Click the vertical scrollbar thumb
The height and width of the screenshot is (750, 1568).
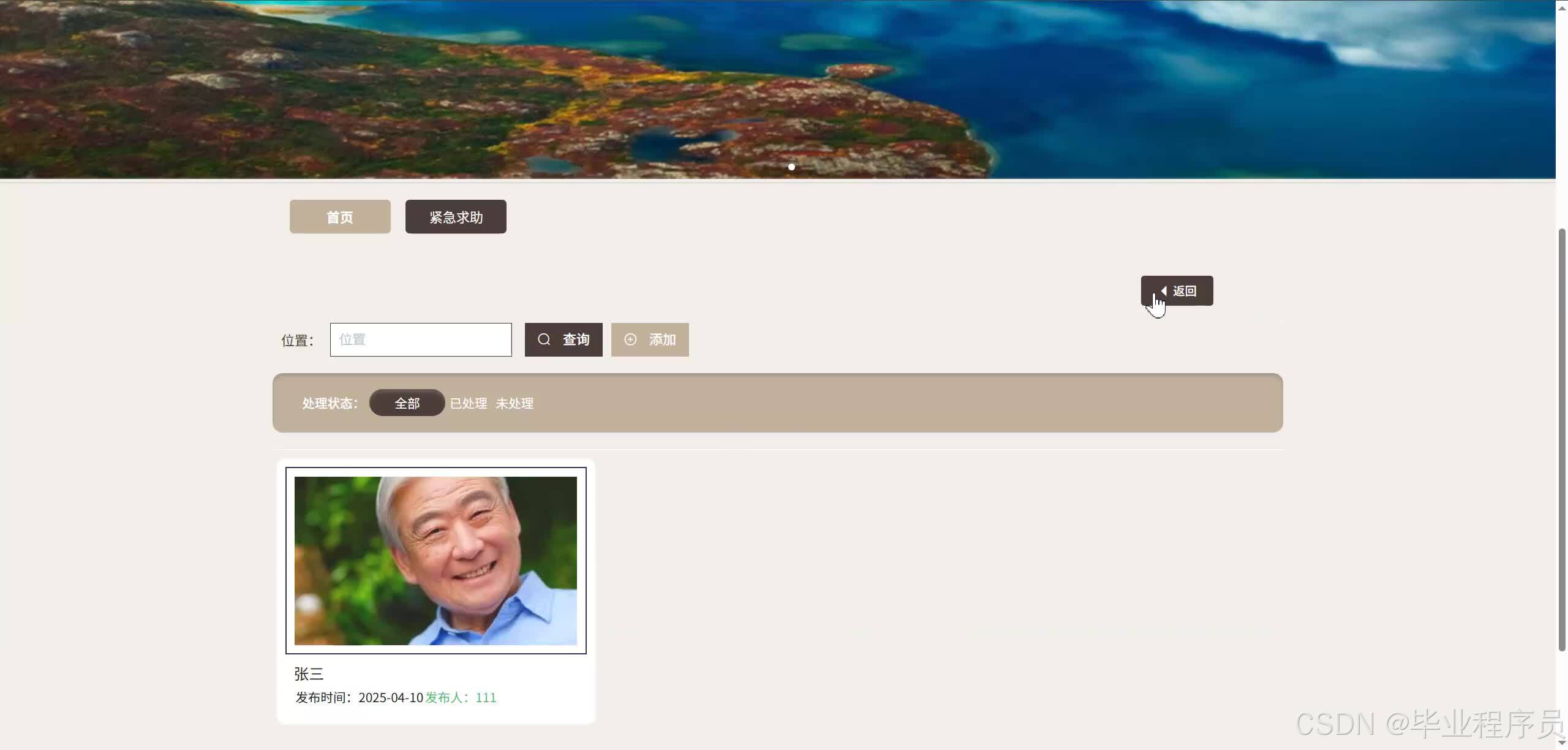[x=1562, y=438]
